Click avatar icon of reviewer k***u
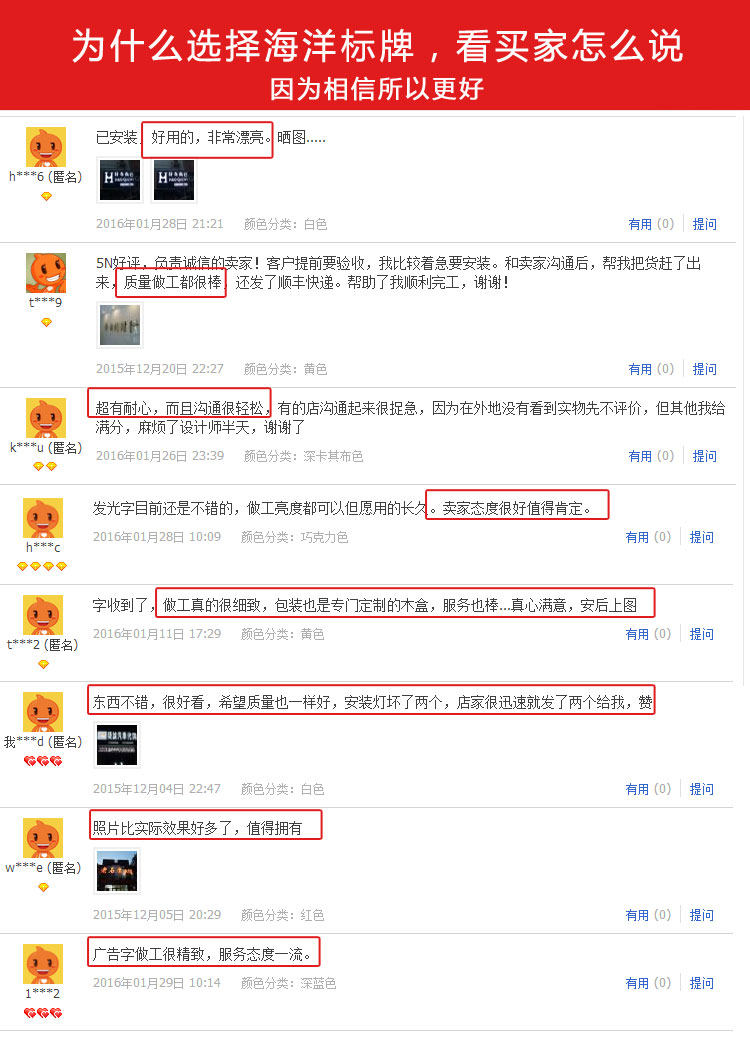750x1045 pixels. pos(46,418)
